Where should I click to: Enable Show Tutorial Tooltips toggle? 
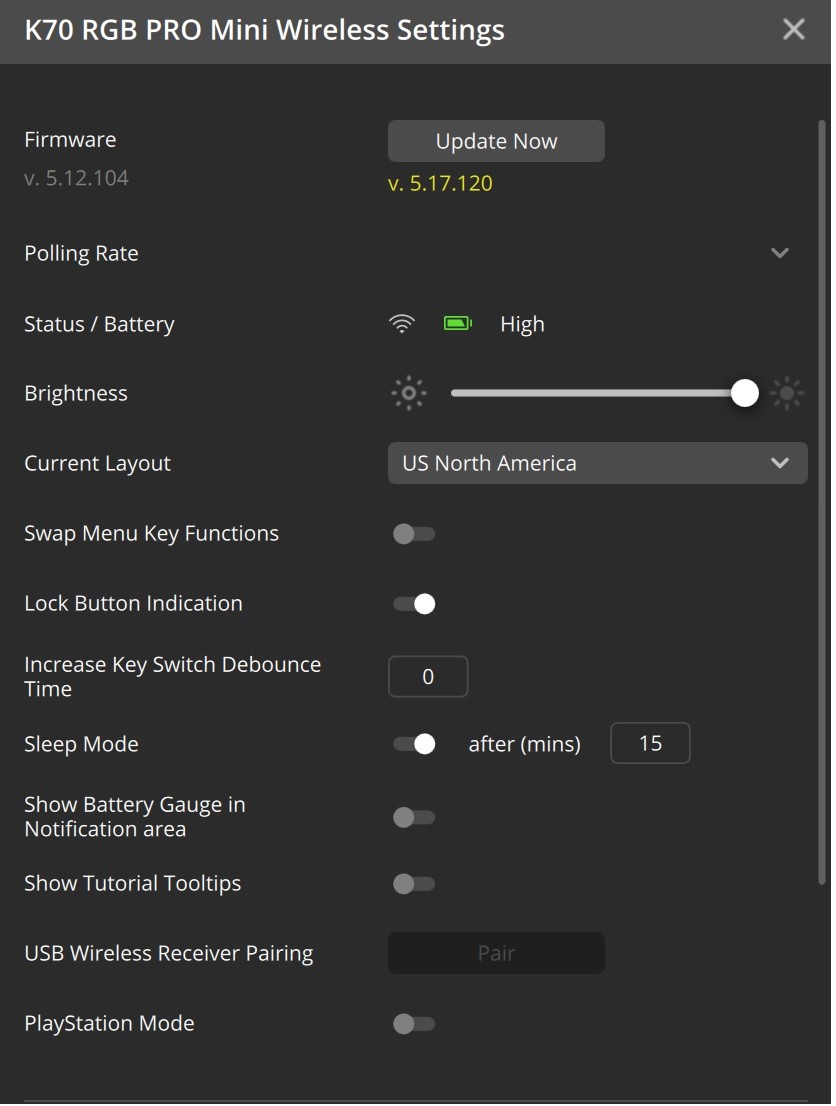pos(414,884)
